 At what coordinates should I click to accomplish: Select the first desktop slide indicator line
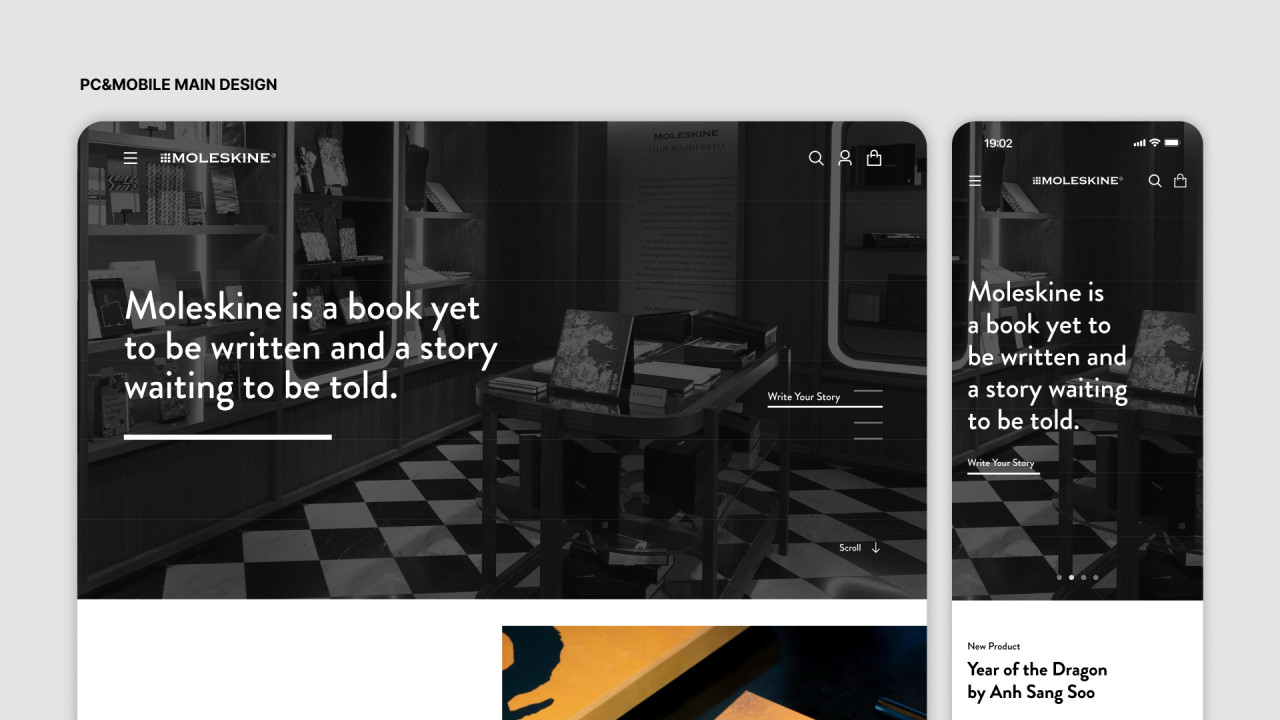click(868, 391)
